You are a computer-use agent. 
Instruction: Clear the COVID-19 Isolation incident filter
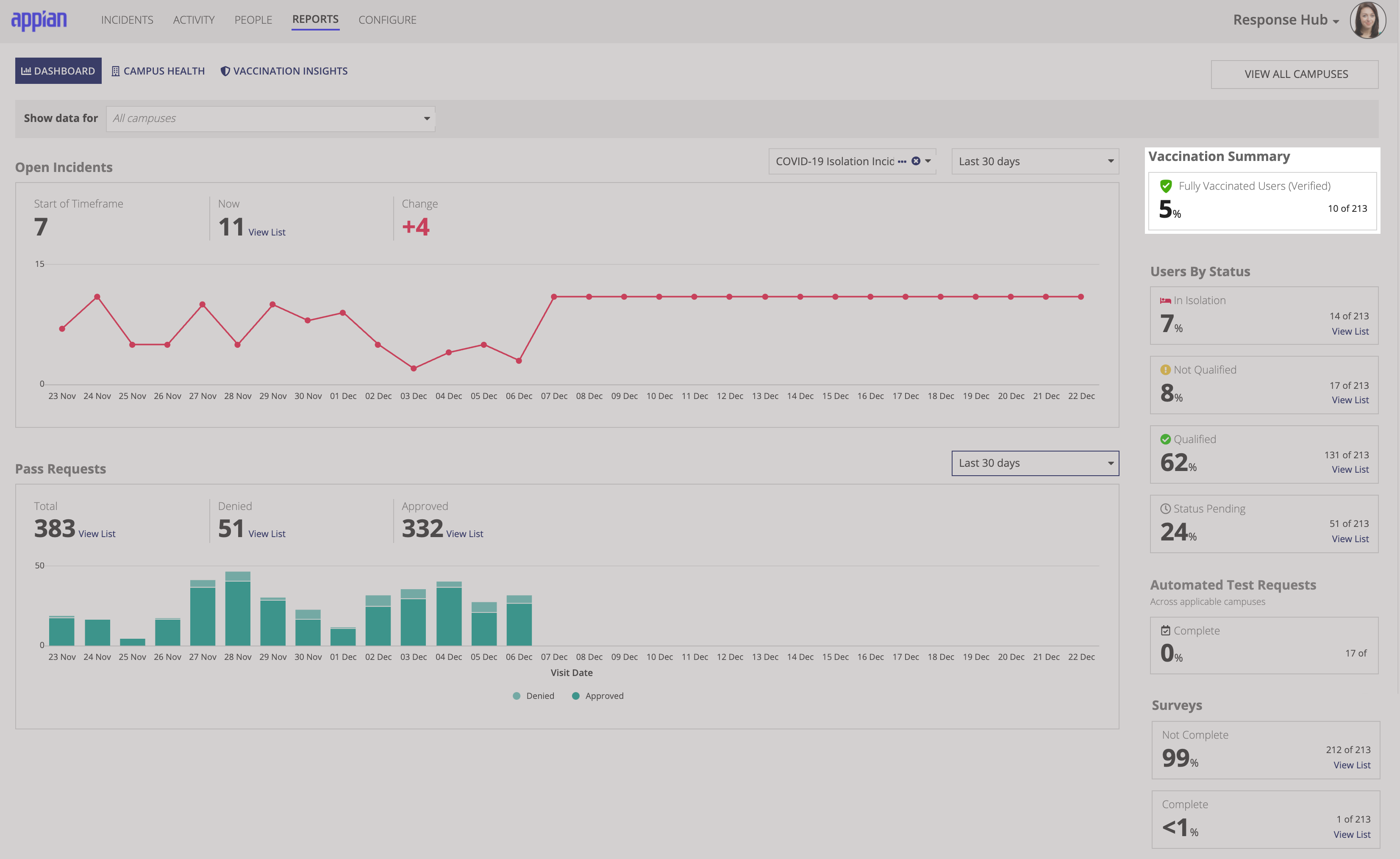tap(915, 161)
